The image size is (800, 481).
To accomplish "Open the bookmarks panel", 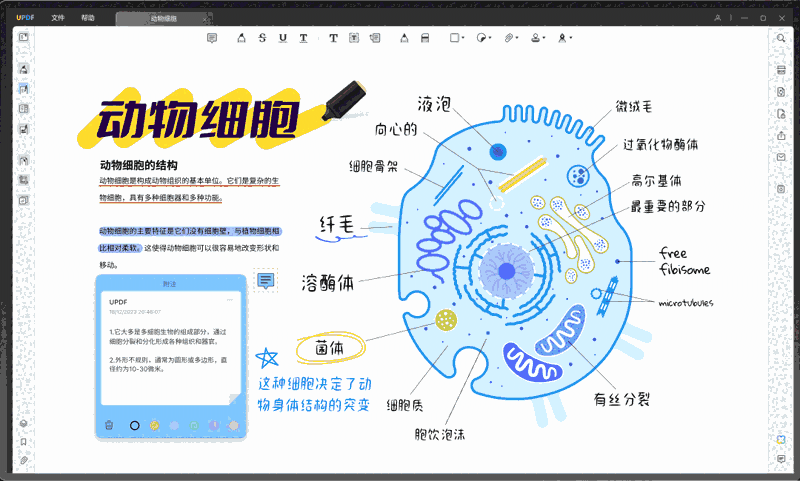I will [x=23, y=442].
